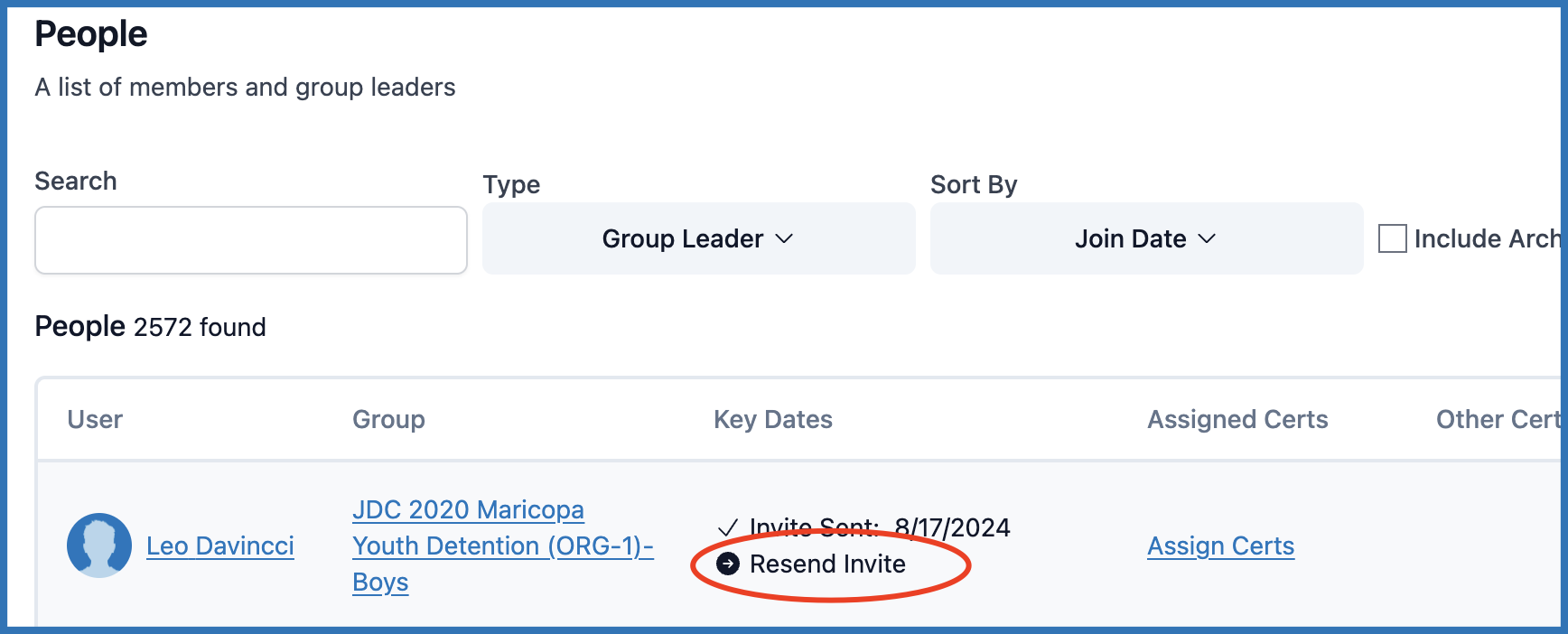Enable the Include Archived checkbox
This screenshot has height=634, width=1568.
[x=1392, y=238]
